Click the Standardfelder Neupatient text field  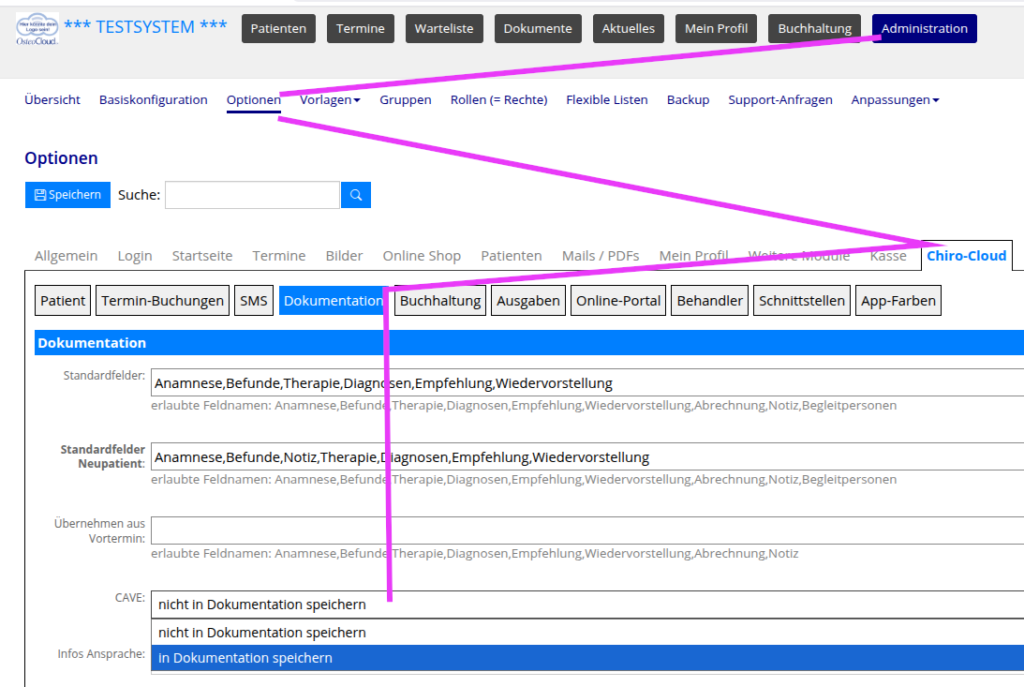point(587,457)
